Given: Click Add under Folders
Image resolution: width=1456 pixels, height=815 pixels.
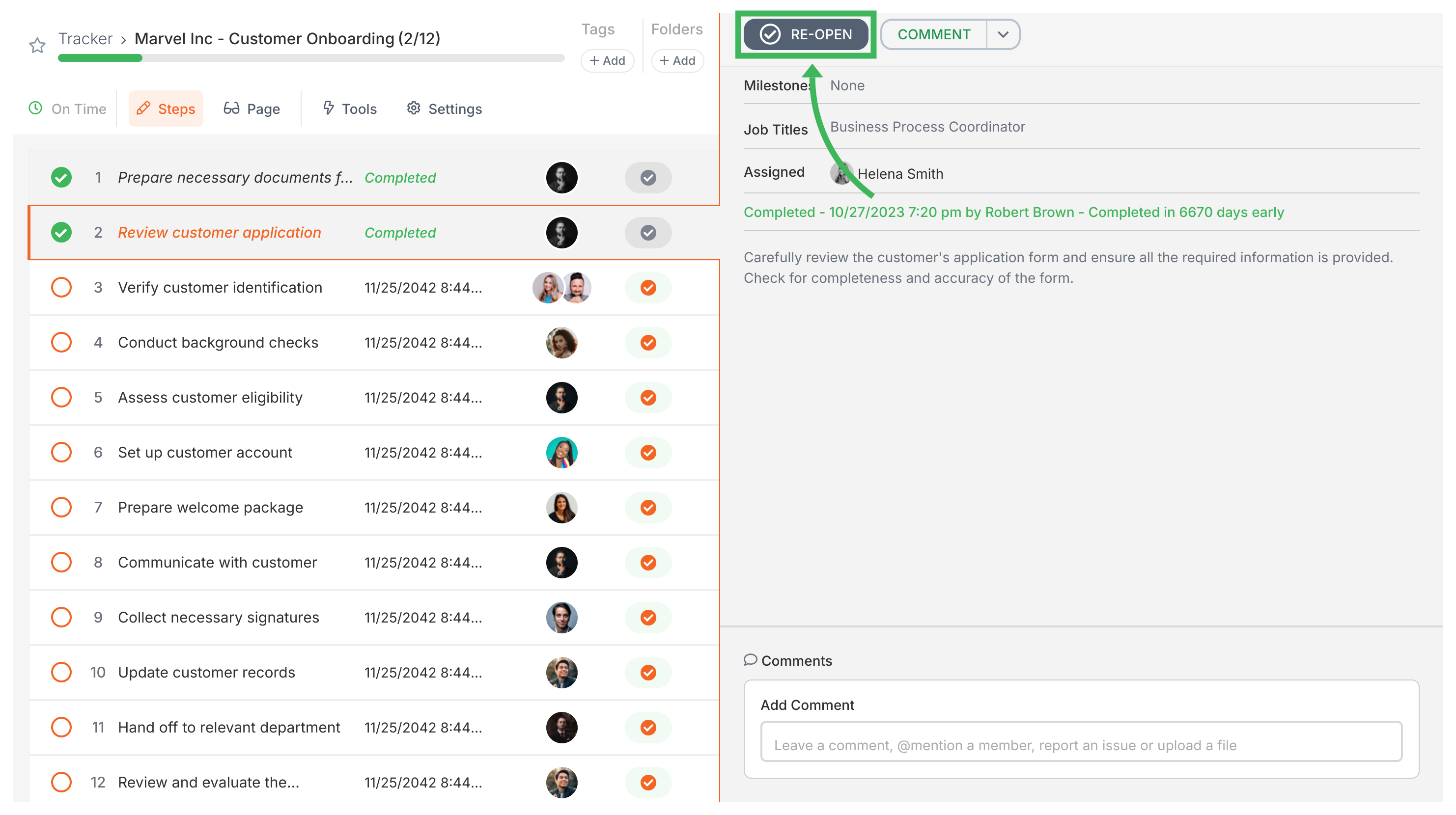Looking at the screenshot, I should [677, 60].
